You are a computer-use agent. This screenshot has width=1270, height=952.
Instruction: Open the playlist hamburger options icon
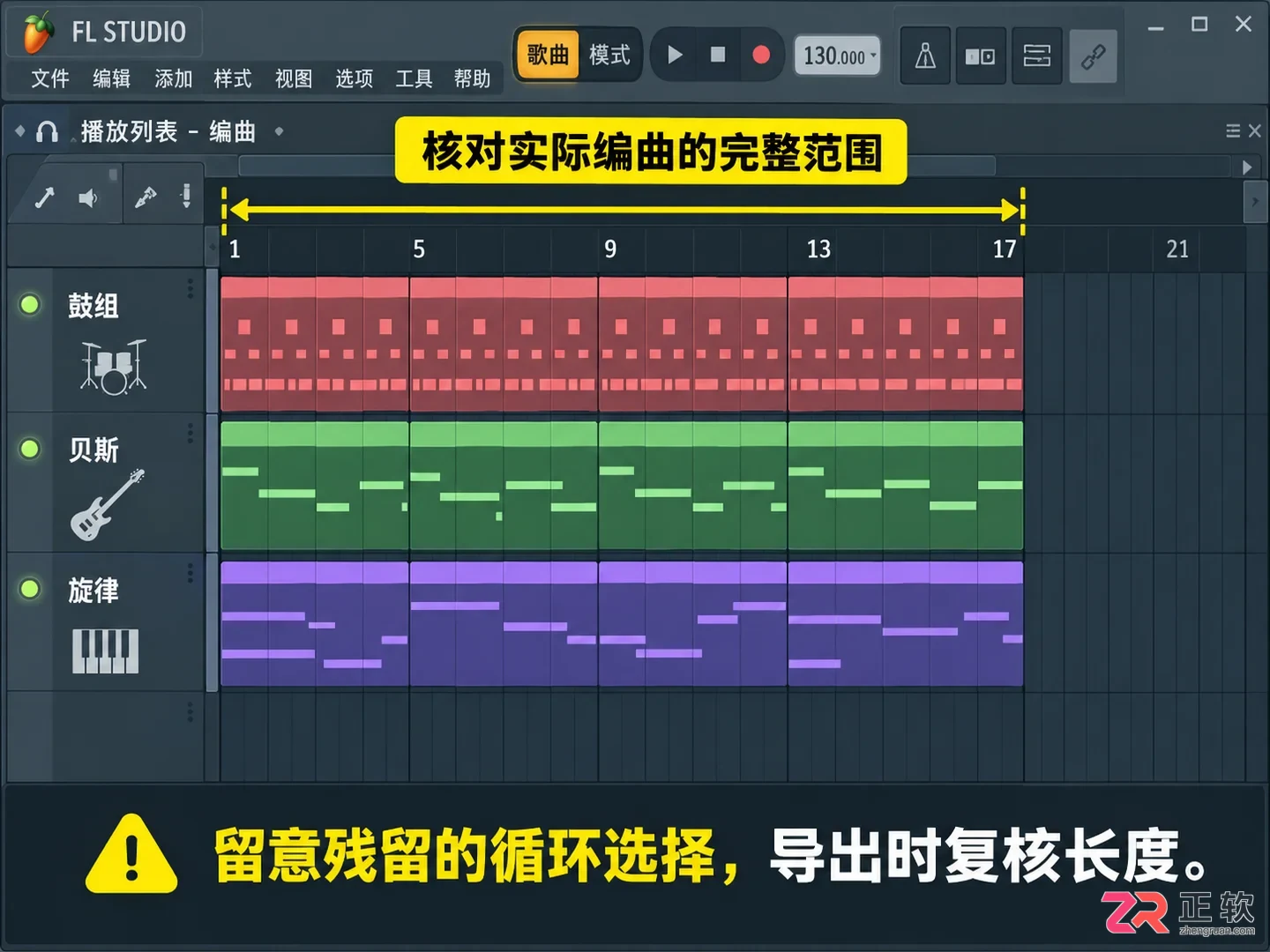click(1233, 131)
